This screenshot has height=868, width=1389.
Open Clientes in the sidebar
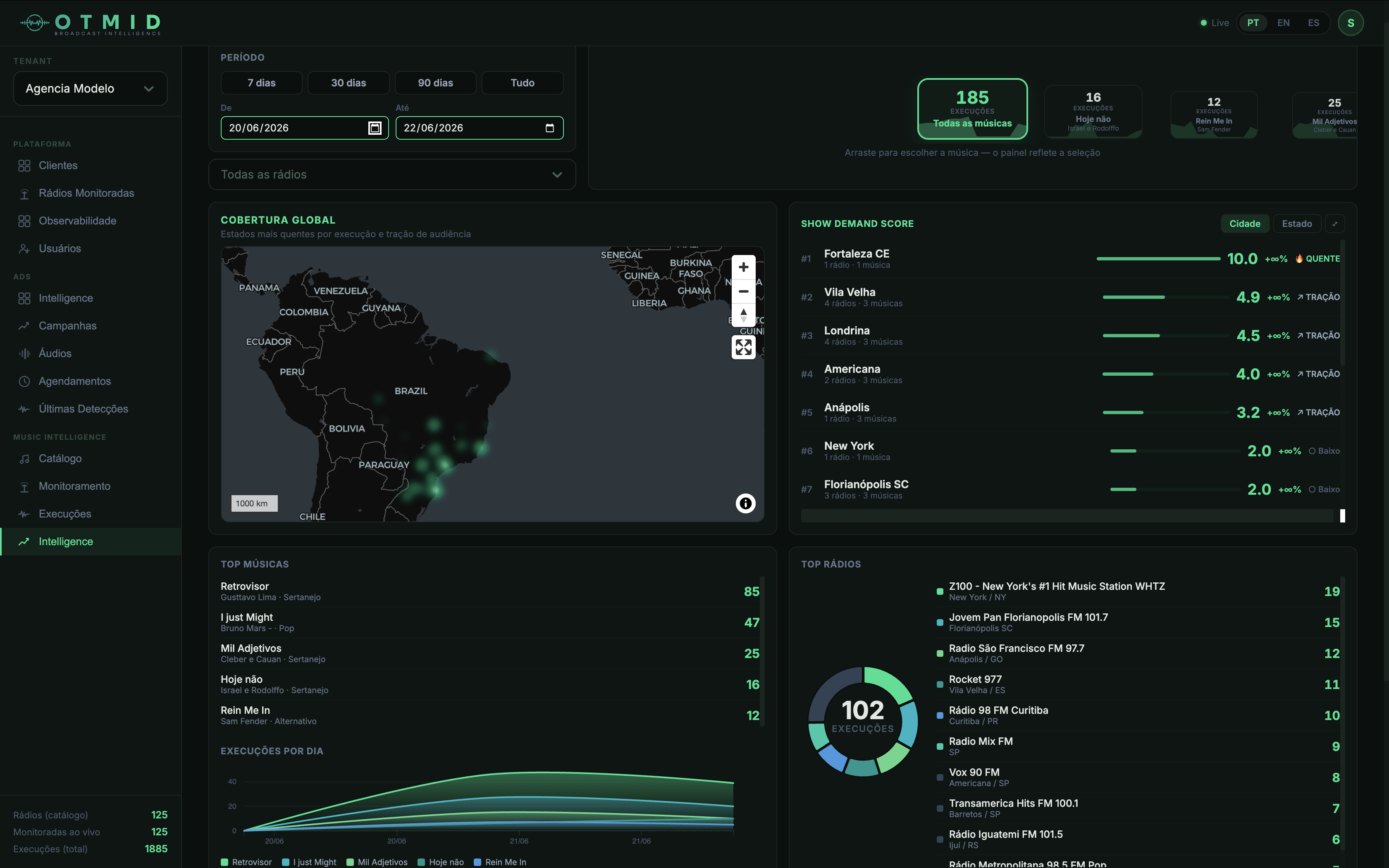click(x=91, y=166)
